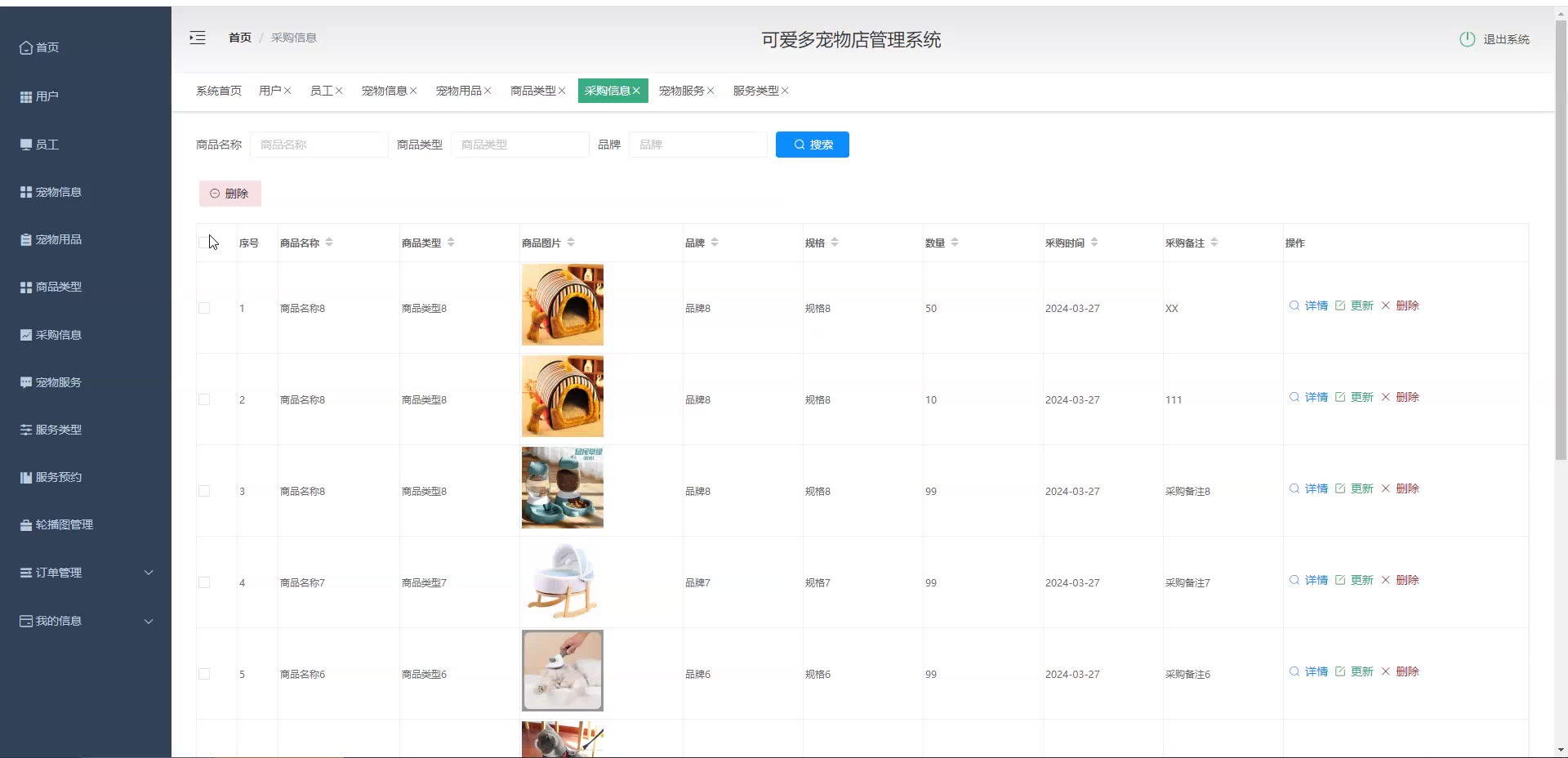Screen dimensions: 1568x758
Task: Switch to the 宠物用品 tab
Action: pos(459,91)
